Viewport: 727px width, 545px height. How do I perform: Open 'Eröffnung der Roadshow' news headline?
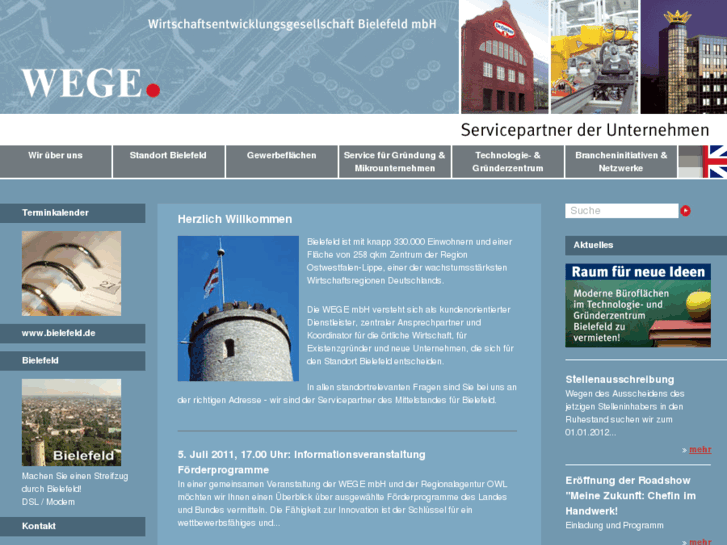click(x=631, y=495)
